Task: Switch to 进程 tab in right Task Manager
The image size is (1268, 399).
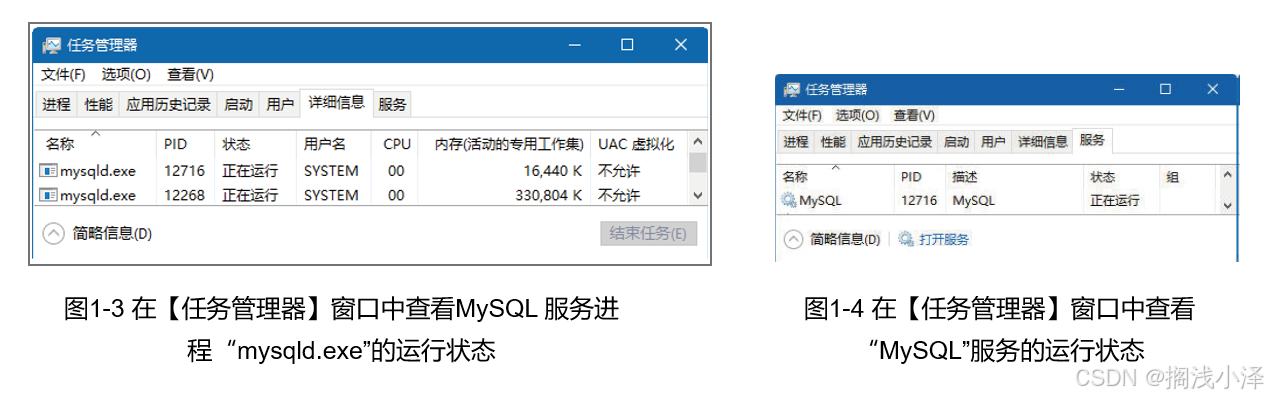Action: click(796, 142)
